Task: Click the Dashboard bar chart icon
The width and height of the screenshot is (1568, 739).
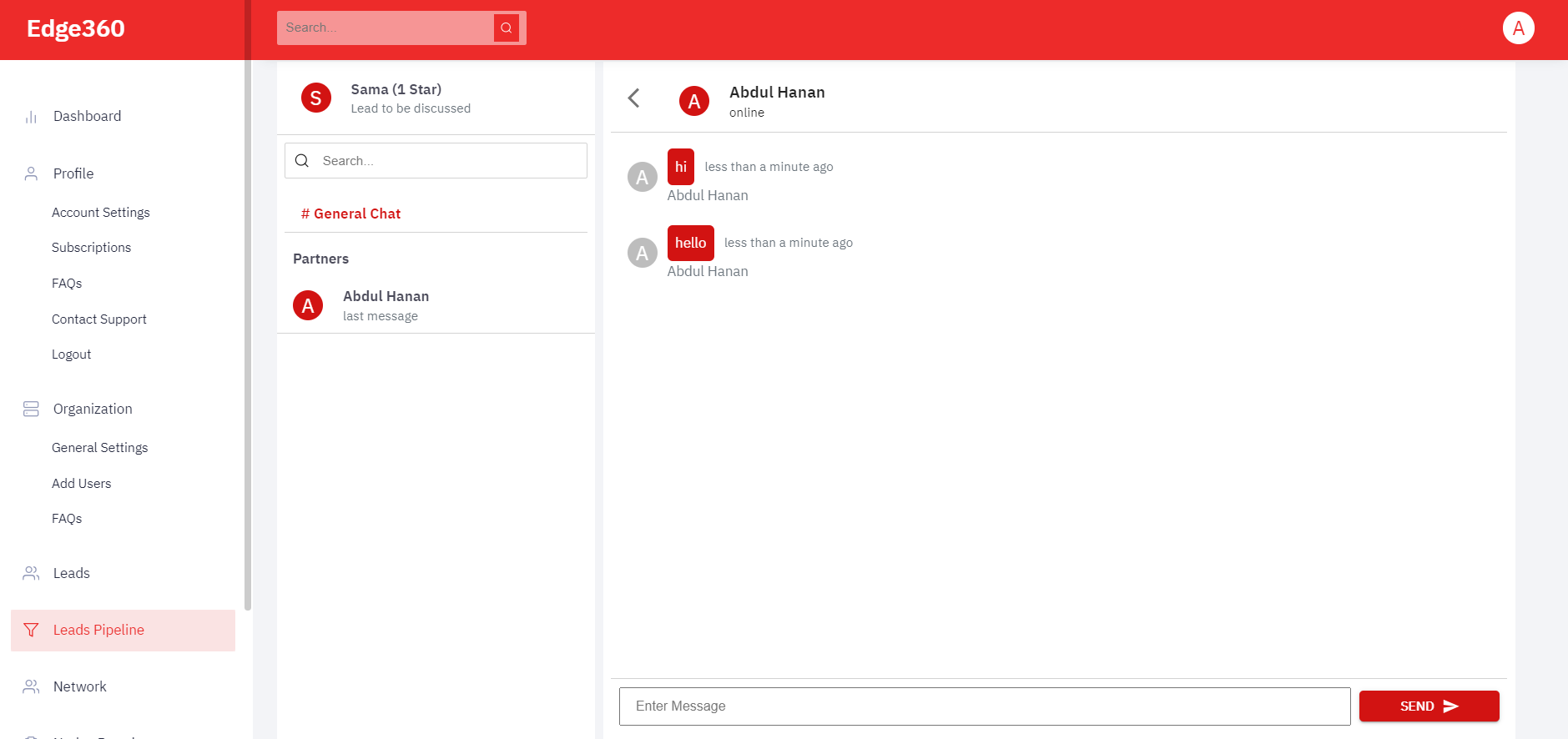Action: 31,117
